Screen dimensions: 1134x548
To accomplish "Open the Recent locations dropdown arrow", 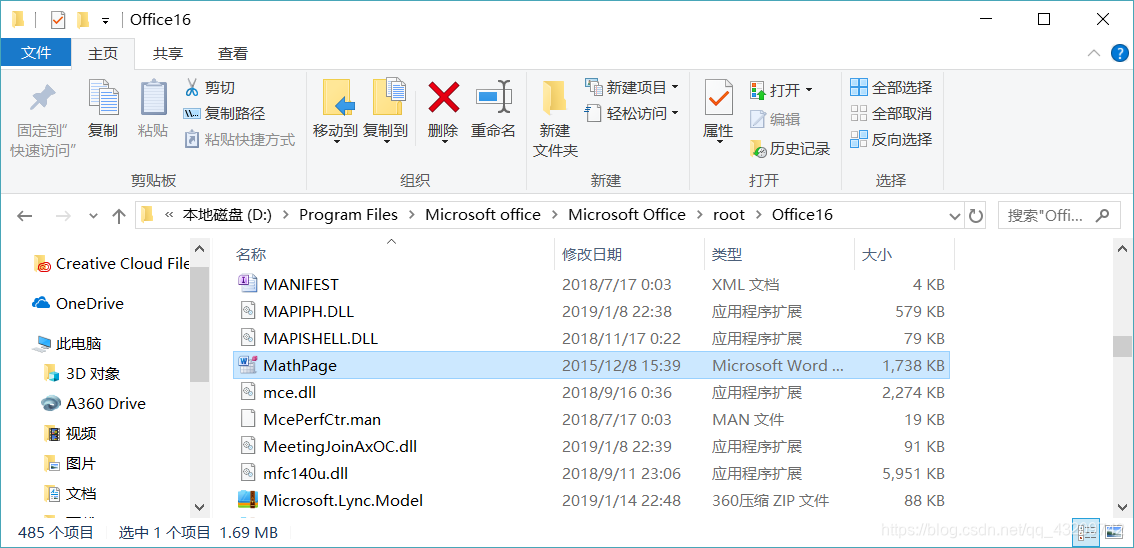I will point(93,215).
